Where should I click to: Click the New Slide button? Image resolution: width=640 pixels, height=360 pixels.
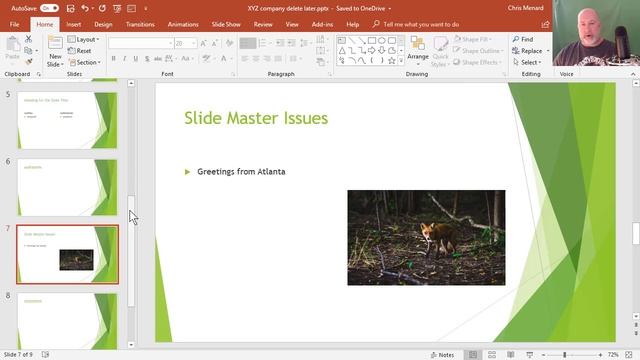[x=55, y=52]
